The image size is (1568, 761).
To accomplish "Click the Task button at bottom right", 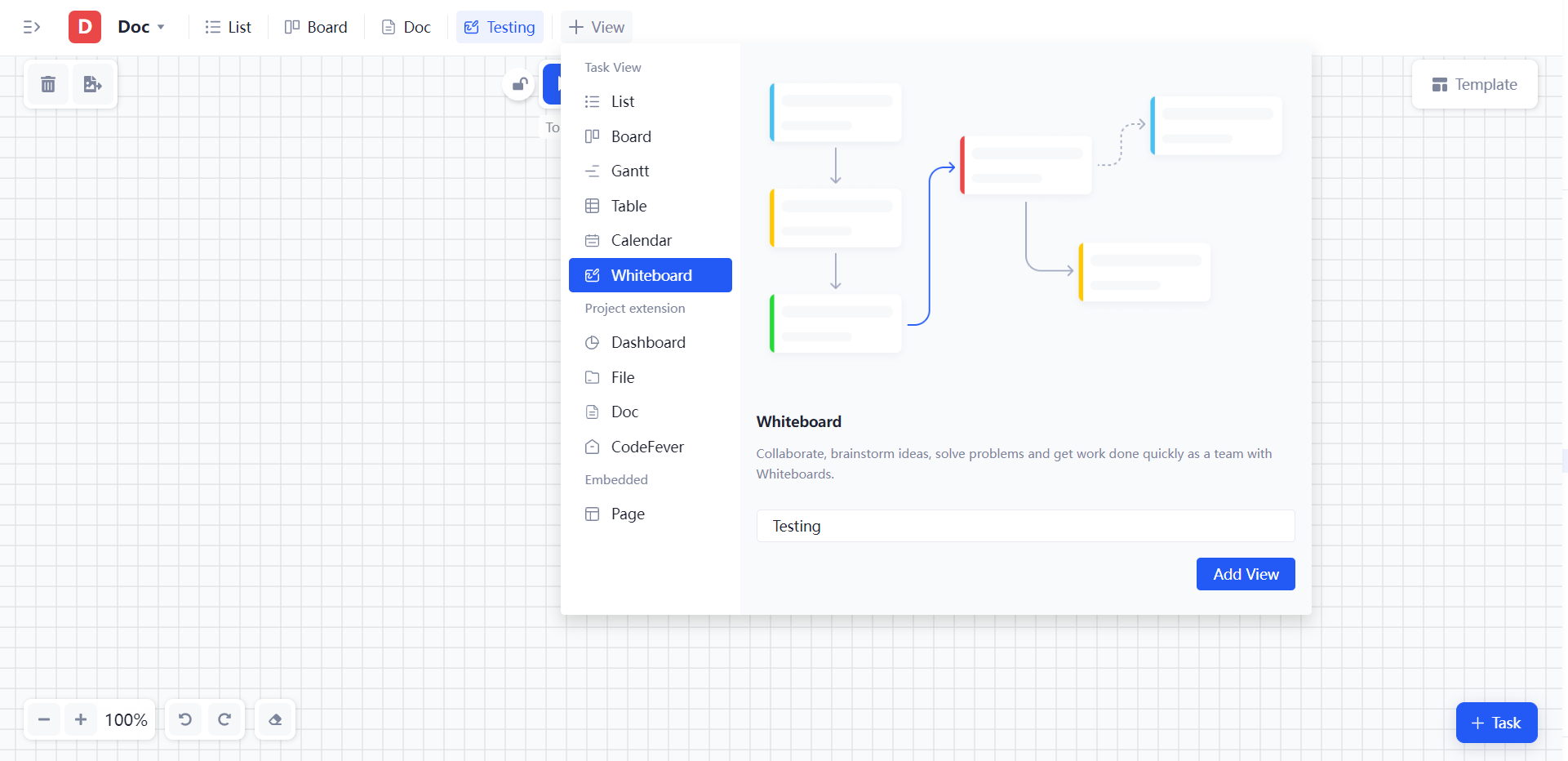I will [x=1496, y=723].
